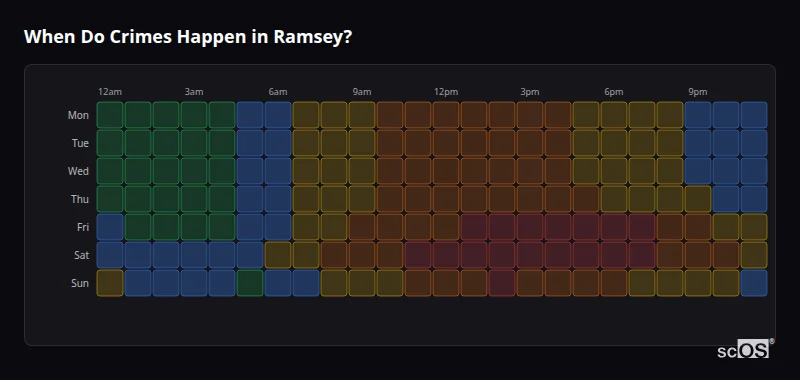Screen dimensions: 800x380
Task: Click the Friday 9am orange cell
Action: 362,227
